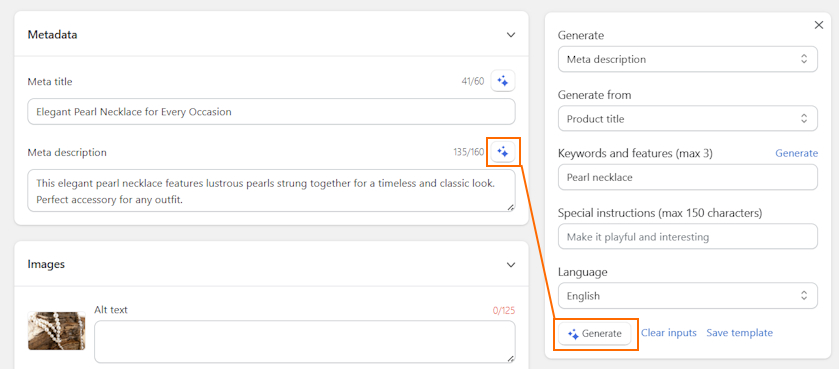Click the Clear inputs link
The width and height of the screenshot is (839, 369).
click(x=669, y=333)
